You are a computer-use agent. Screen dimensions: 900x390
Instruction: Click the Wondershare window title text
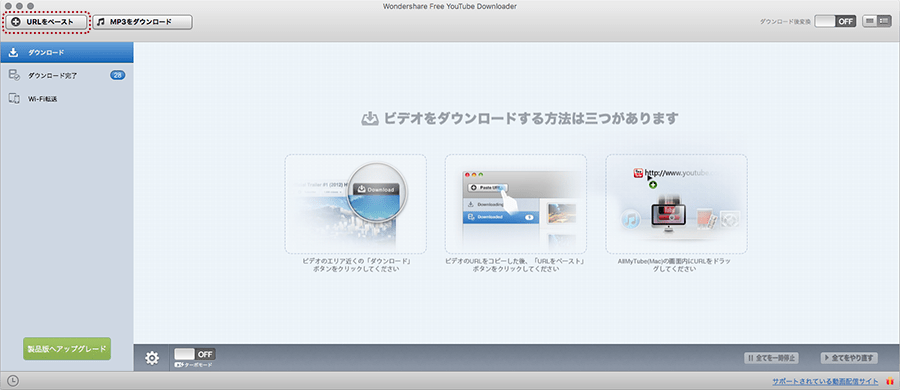click(x=450, y=6)
